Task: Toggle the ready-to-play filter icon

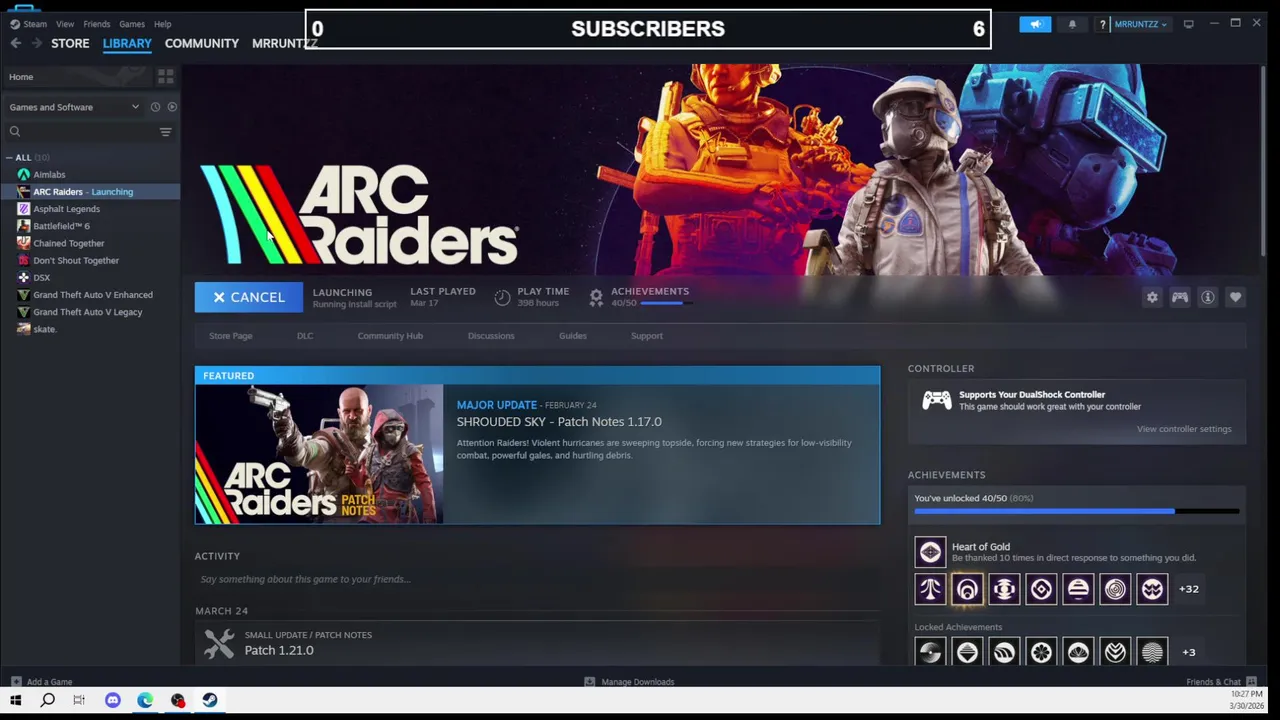Action: 172,107
